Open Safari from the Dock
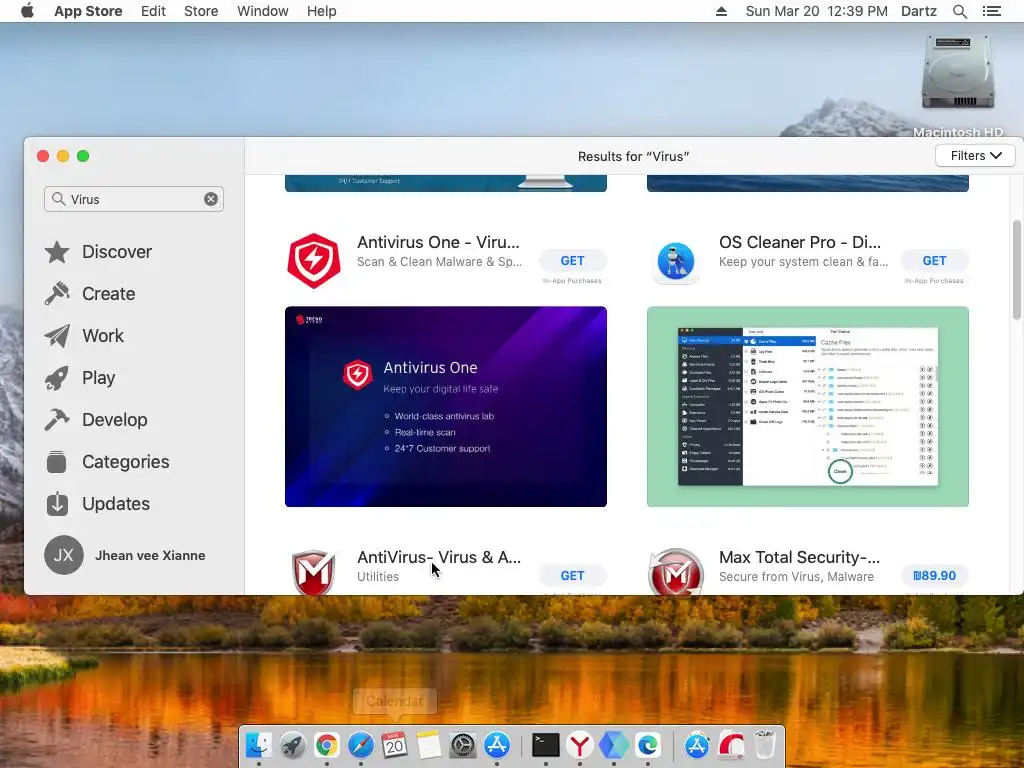Viewport: 1024px width, 768px height. click(x=360, y=745)
